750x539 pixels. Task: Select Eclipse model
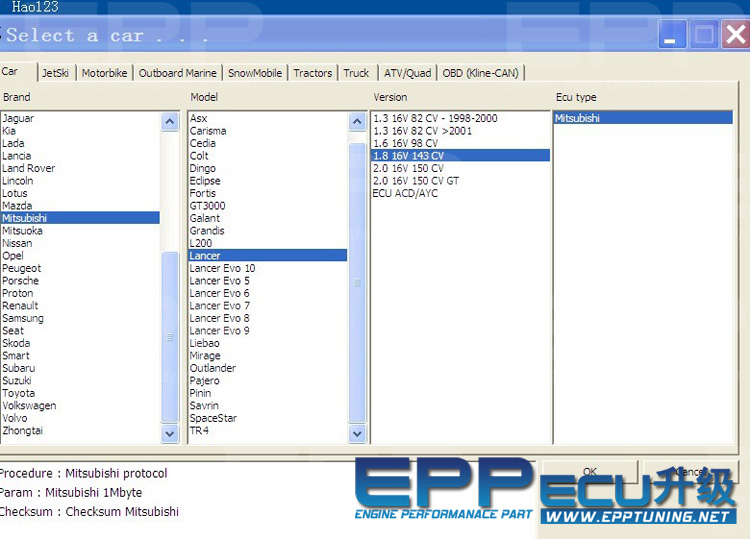268,180
